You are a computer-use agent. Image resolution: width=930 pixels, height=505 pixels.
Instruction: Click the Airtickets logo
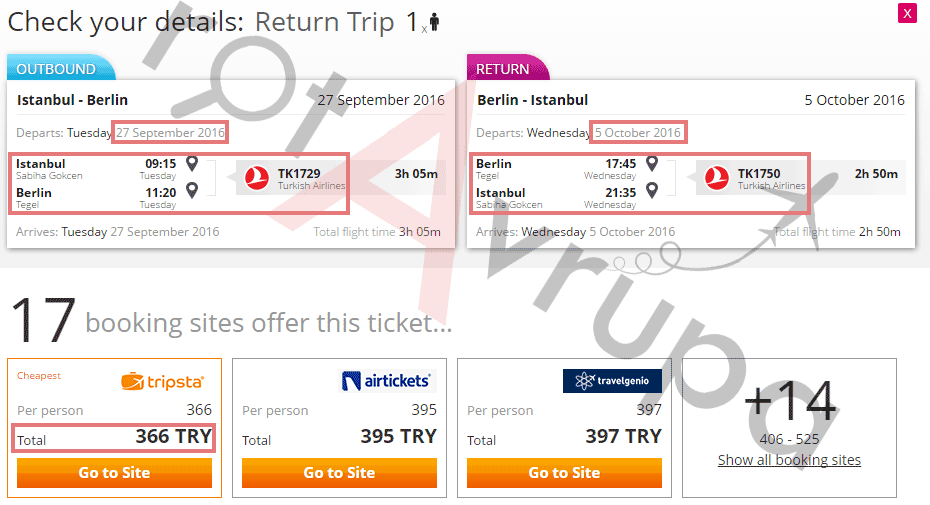click(x=386, y=381)
